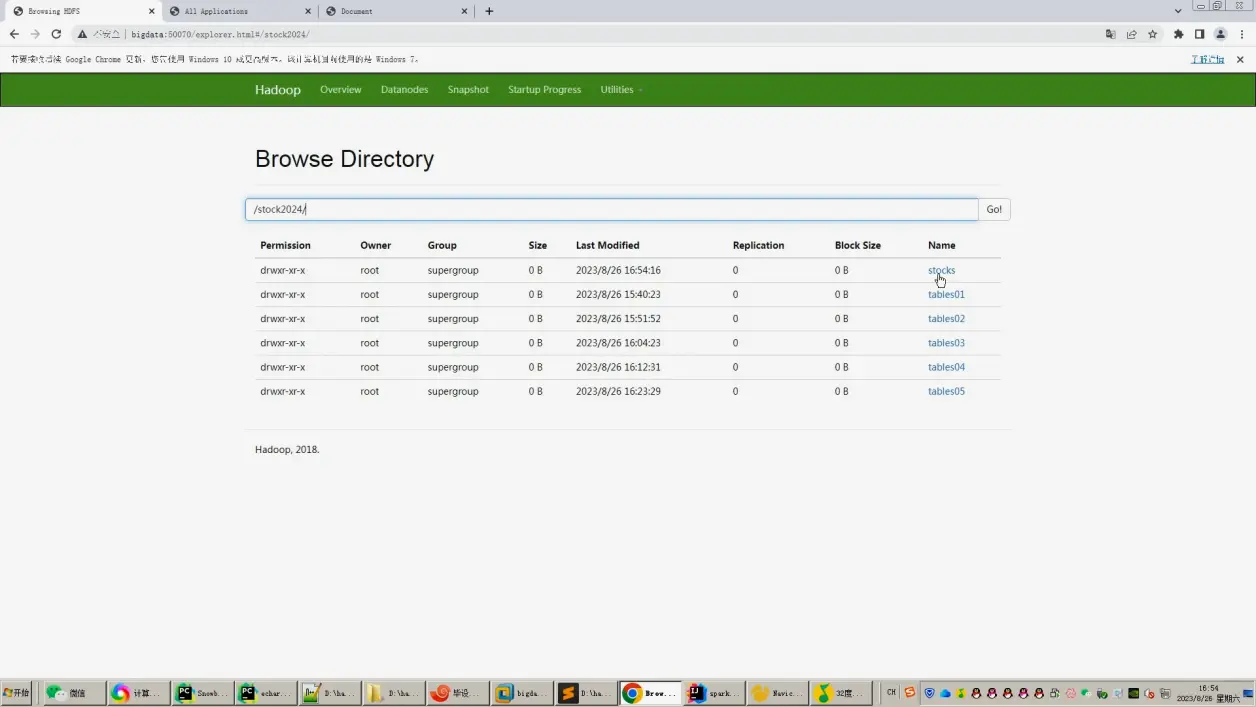Click the browser address bar URL
Screen dimensions: 1256x707
[220, 34]
